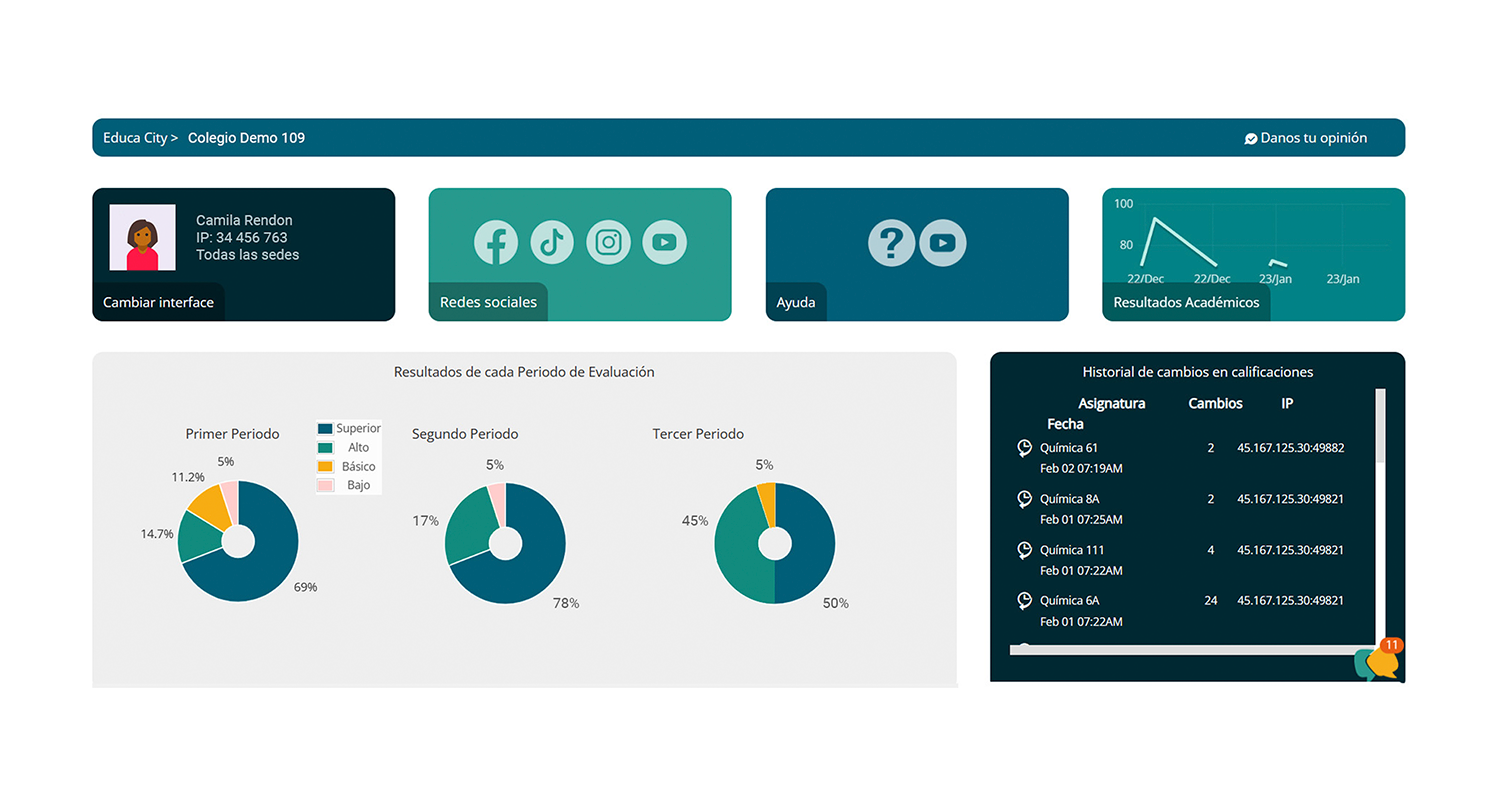1500x800 pixels.
Task: Click the history icon beside Química 61
Action: pyautogui.click(x=1024, y=448)
